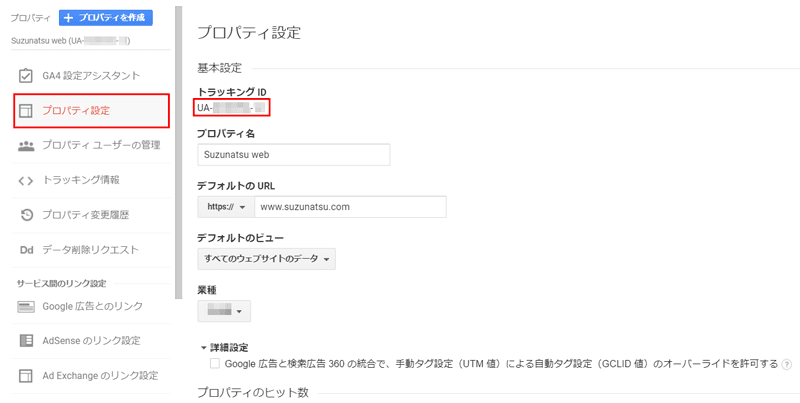Open the 業種 industry dropdown

[x=224, y=311]
